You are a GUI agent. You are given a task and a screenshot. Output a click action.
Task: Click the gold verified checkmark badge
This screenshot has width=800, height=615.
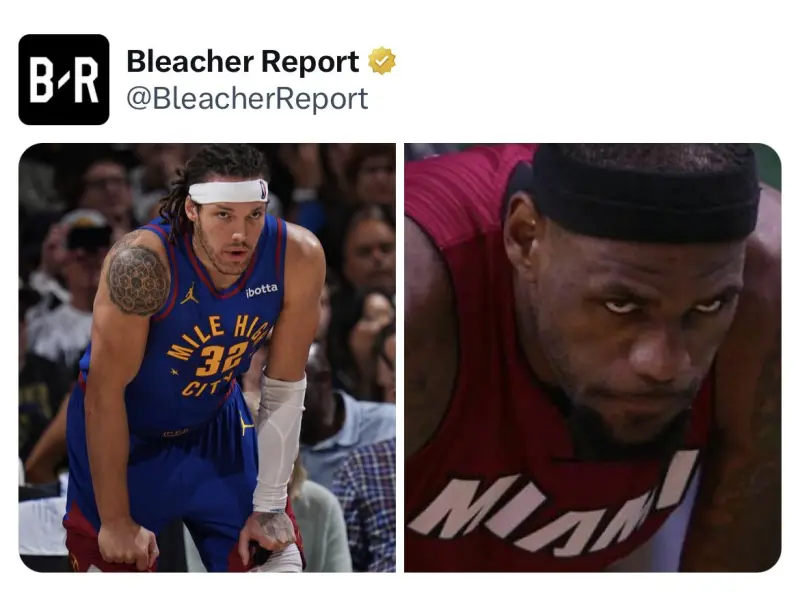[382, 61]
